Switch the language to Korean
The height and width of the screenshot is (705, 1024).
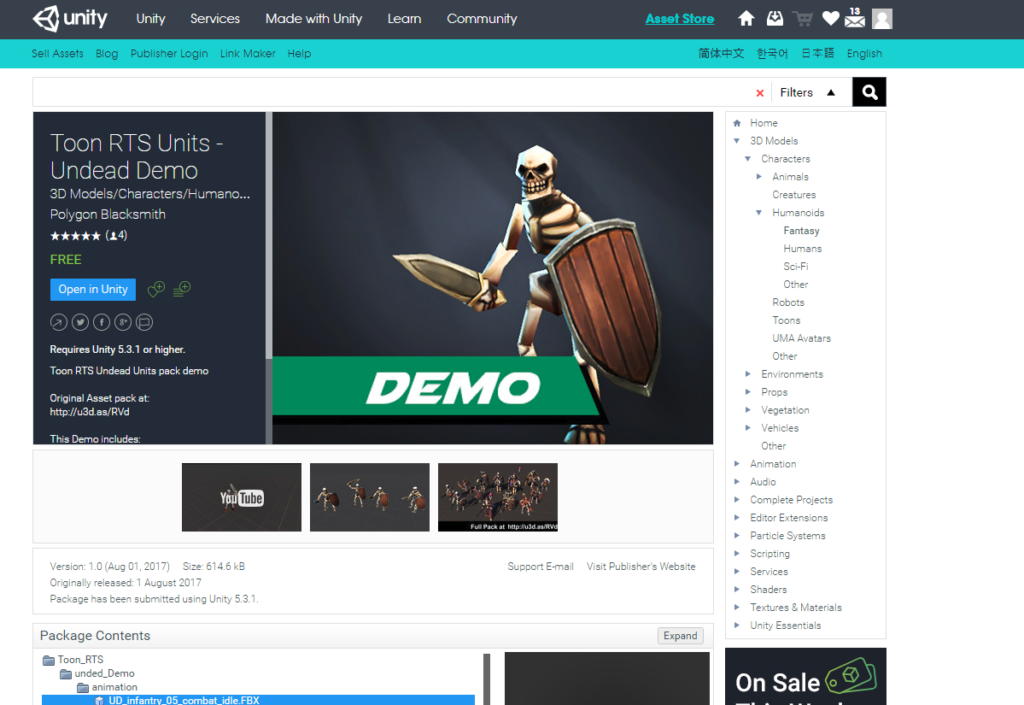pos(772,54)
